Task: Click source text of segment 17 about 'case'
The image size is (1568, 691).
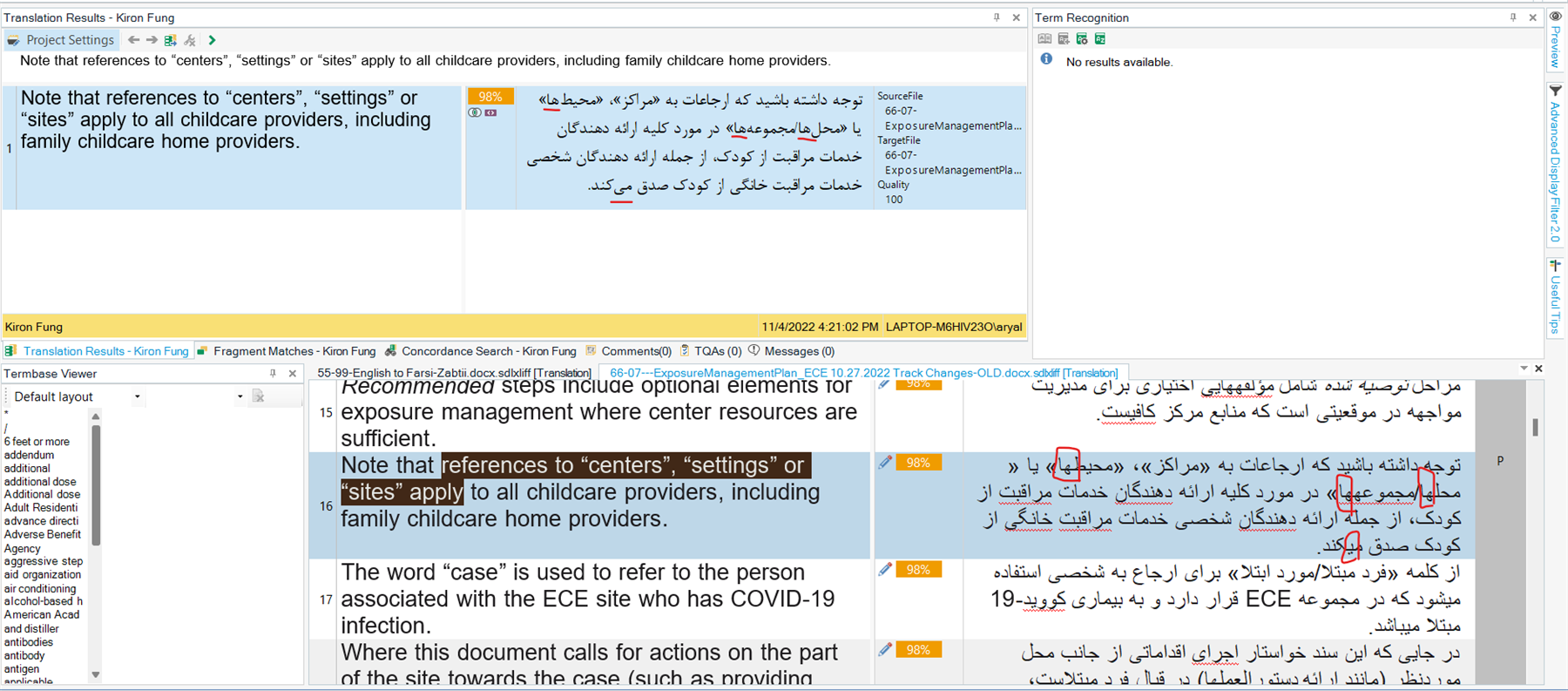Action: (588, 599)
